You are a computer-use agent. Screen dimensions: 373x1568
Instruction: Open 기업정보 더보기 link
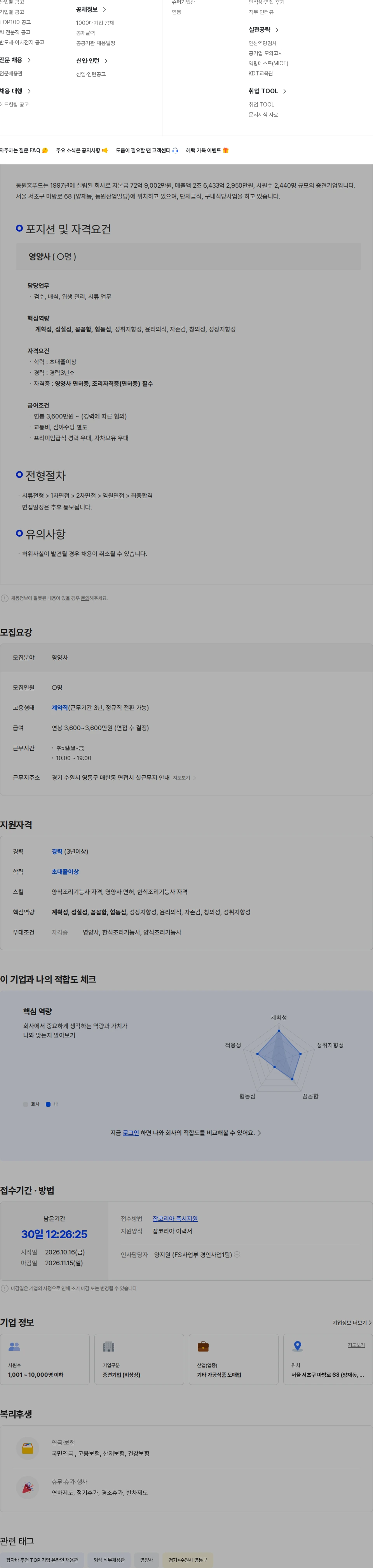pyautogui.click(x=352, y=1323)
